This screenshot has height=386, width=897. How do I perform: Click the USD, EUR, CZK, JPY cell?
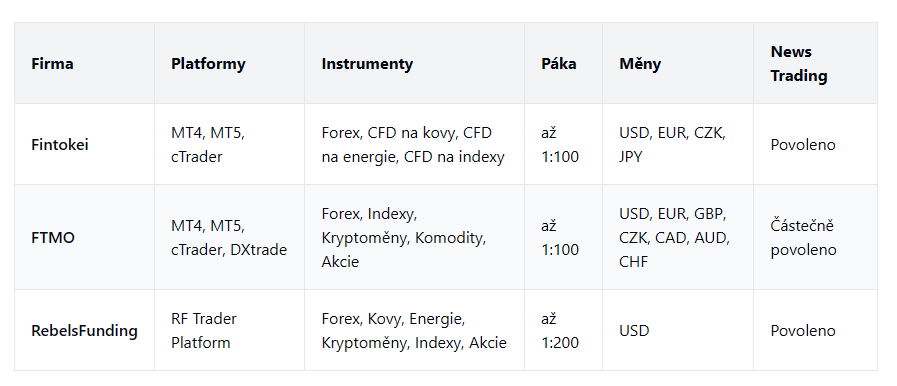point(678,145)
